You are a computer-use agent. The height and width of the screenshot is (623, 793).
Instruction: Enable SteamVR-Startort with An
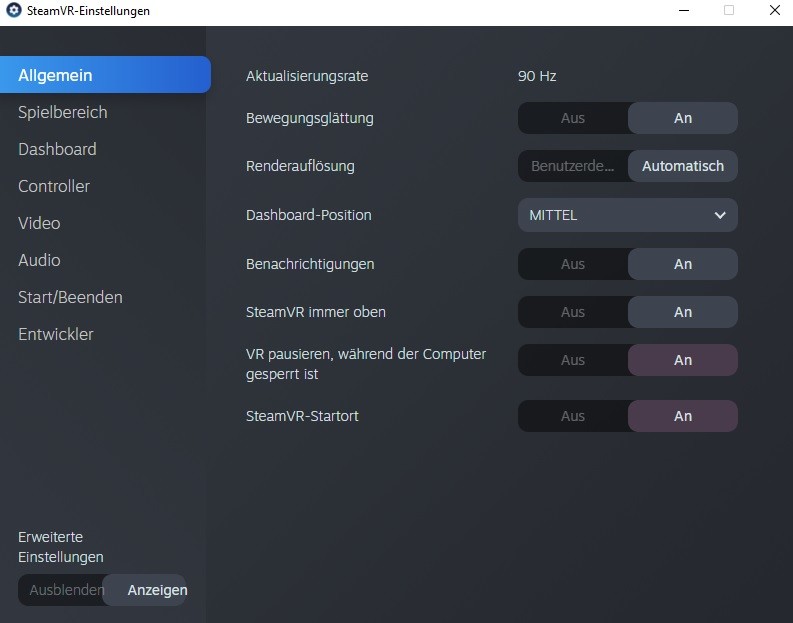(x=683, y=416)
